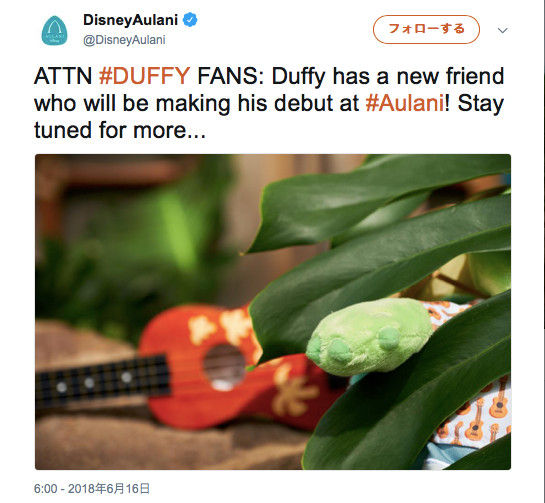Screen dimensions: 545x503
Task: Open the #DUFFY hashtag link
Action: [x=145, y=76]
